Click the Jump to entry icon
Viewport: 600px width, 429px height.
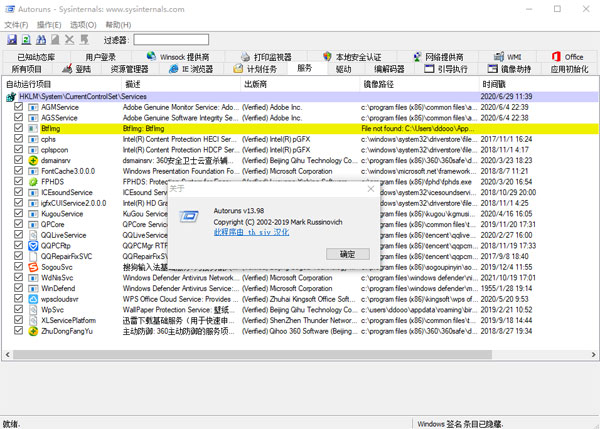[x=84, y=39]
